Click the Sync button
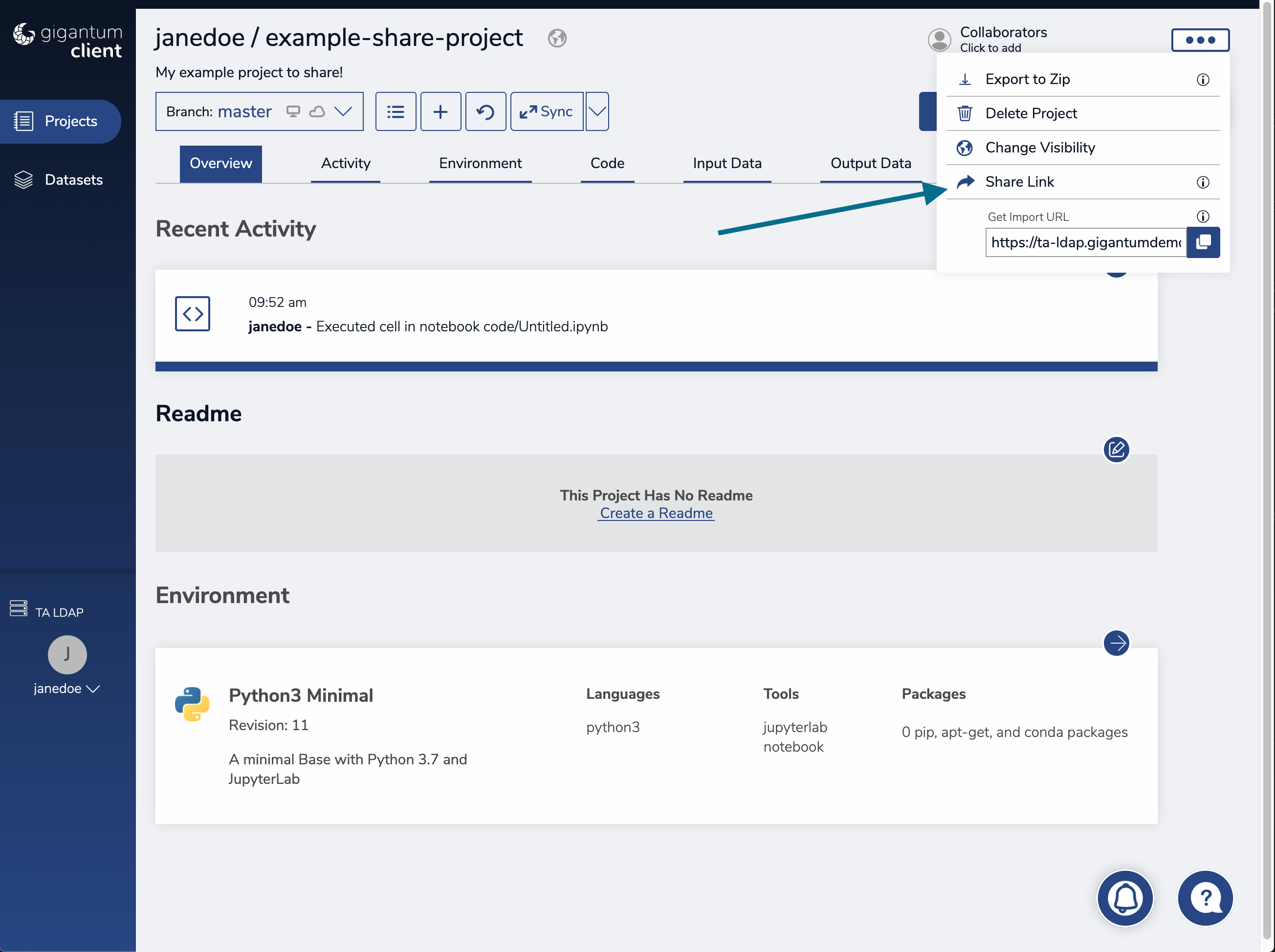This screenshot has height=952, width=1275. click(x=547, y=112)
